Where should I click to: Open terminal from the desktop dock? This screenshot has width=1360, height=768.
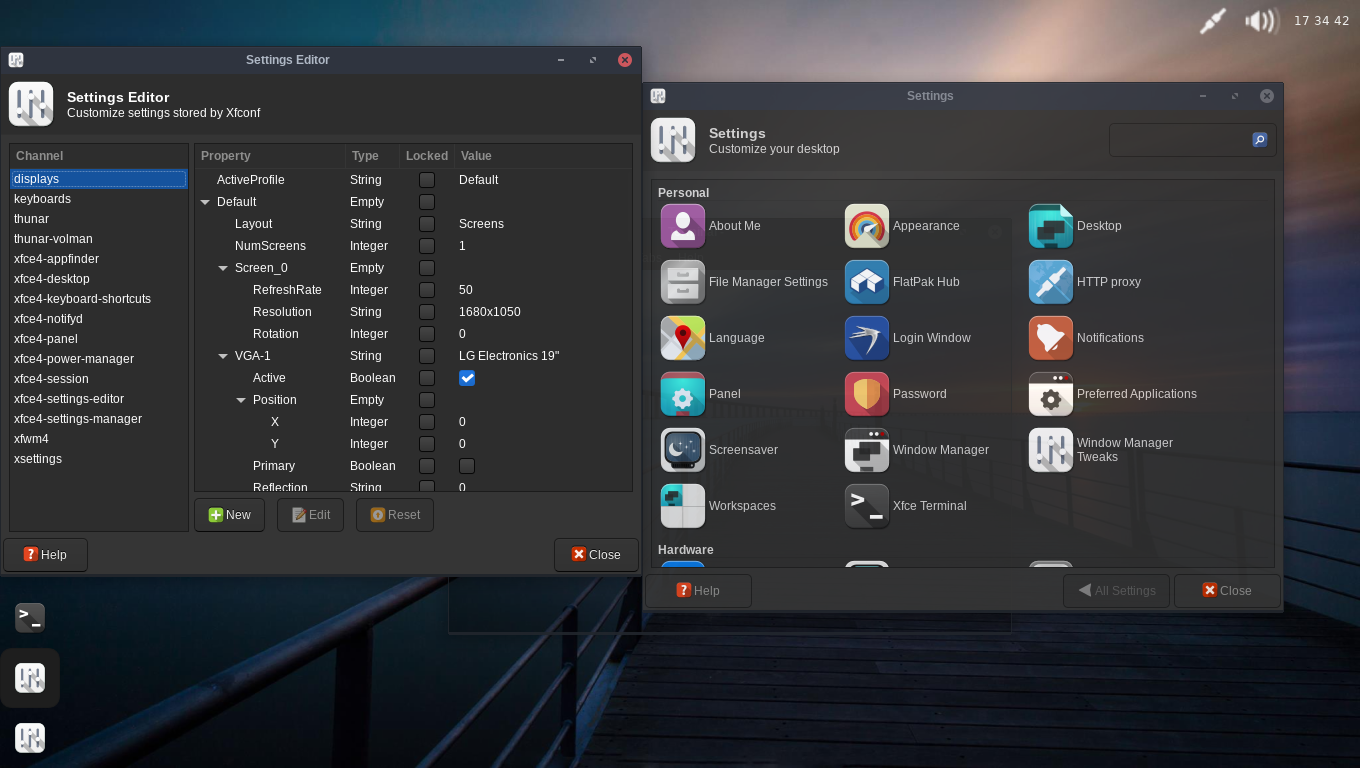pyautogui.click(x=30, y=618)
